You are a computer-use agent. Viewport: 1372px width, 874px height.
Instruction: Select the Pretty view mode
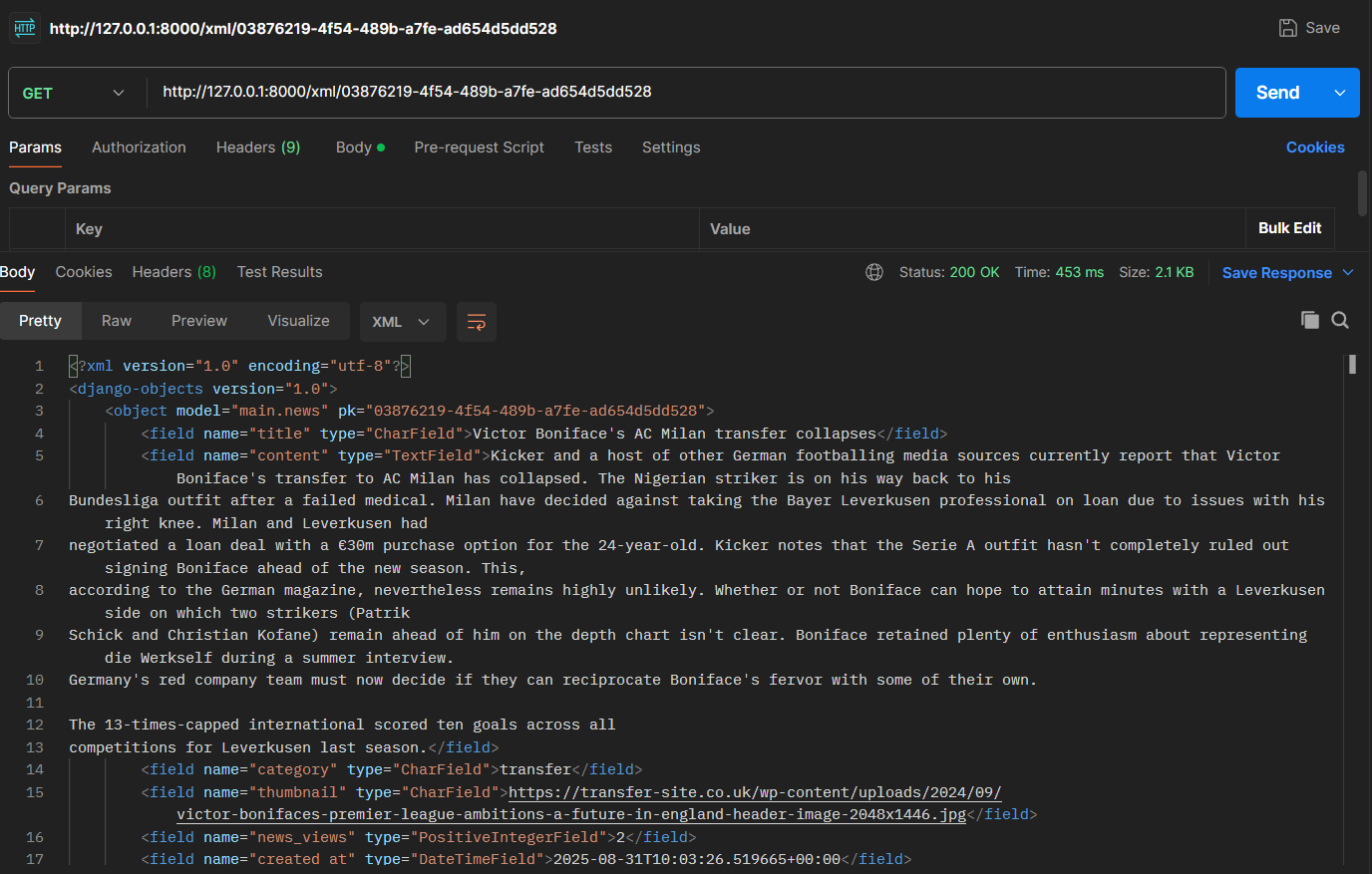pyautogui.click(x=40, y=321)
